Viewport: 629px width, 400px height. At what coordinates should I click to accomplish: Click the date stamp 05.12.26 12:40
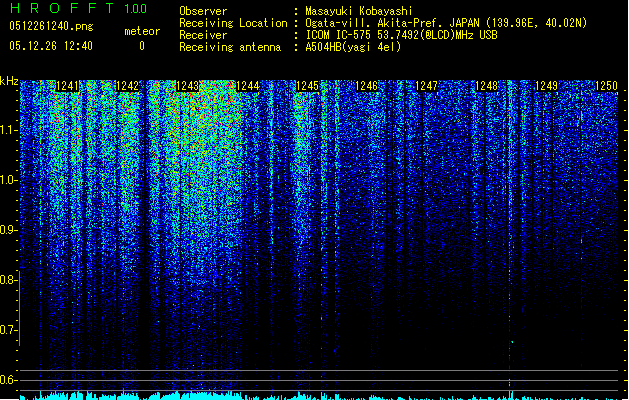[x=51, y=46]
